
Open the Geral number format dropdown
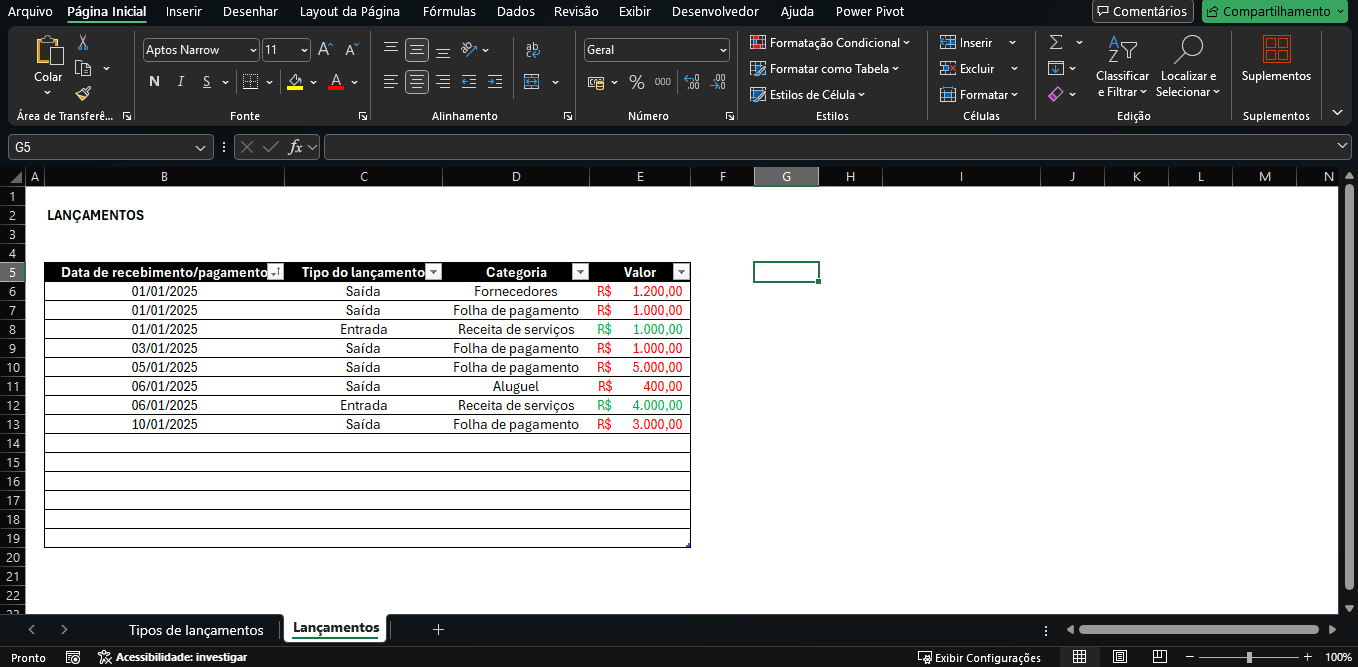[x=723, y=50]
